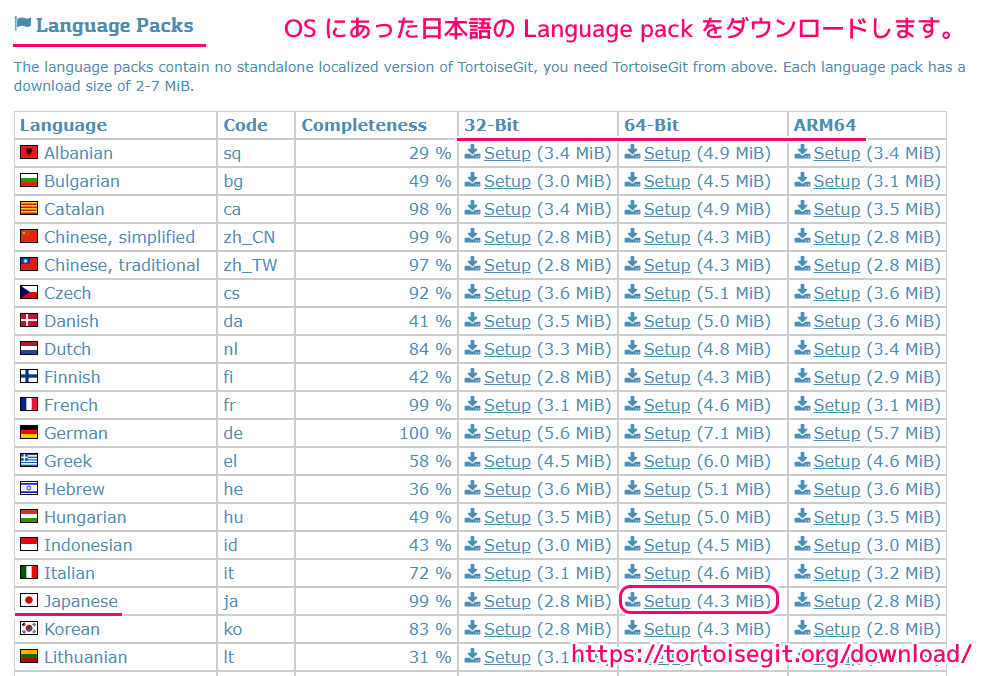Download Dutch 32-Bit Setup
The image size is (983, 676).
(507, 349)
